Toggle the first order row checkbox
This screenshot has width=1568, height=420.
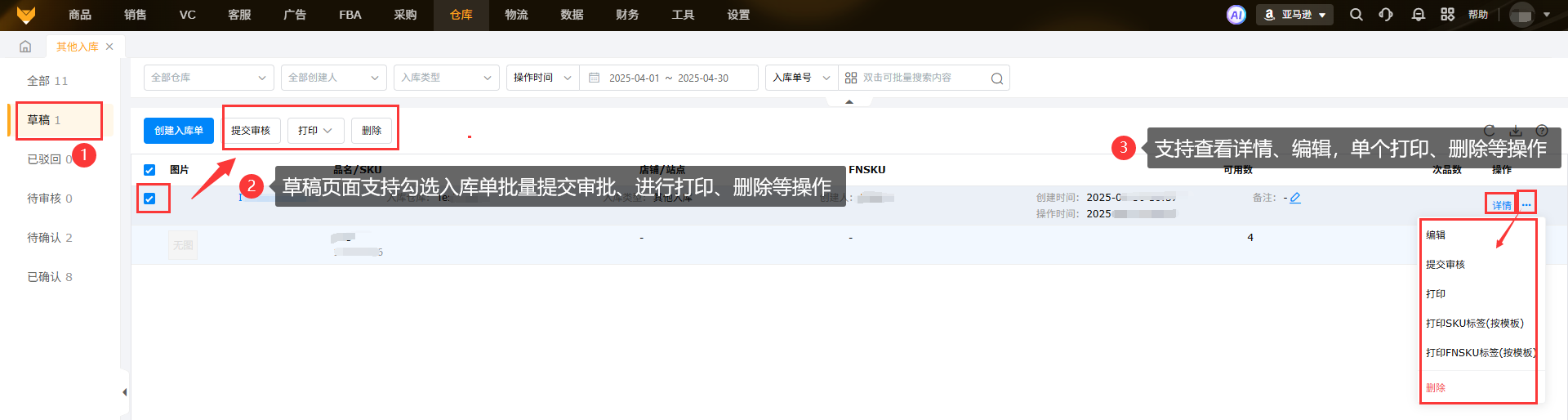[149, 198]
